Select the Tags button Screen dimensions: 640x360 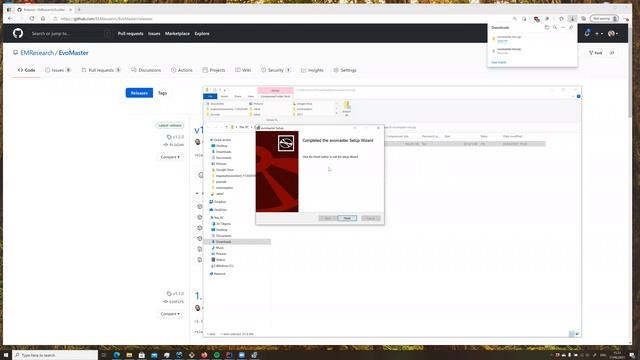(x=162, y=93)
